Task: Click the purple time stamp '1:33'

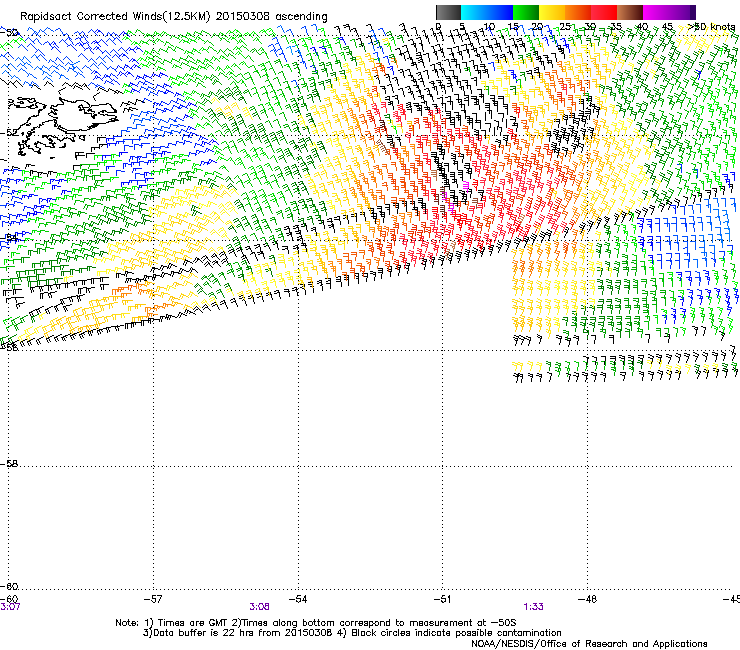Action: [x=533, y=607]
